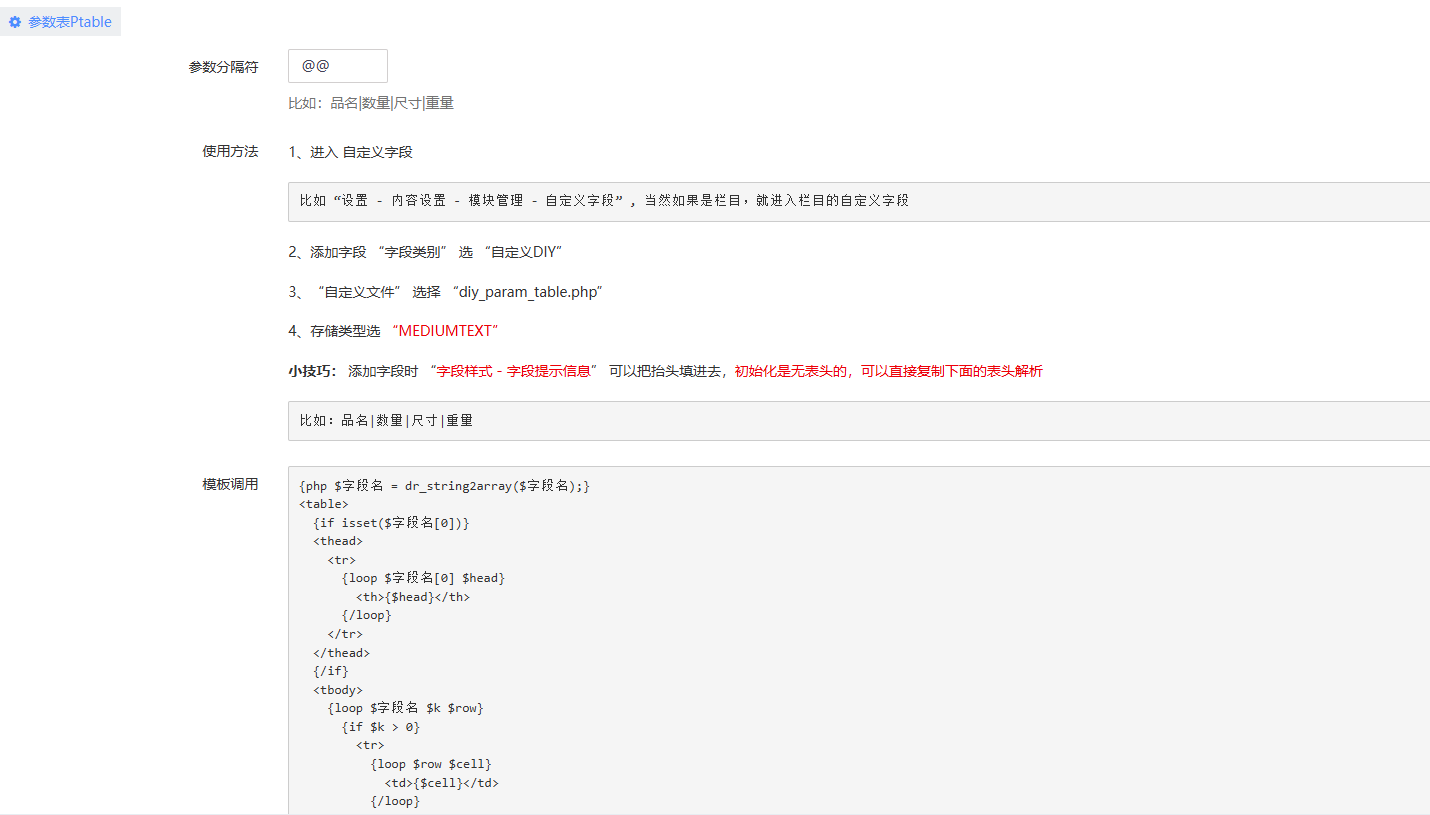Image resolution: width=1430 pixels, height=815 pixels.
Task: Click the diy_param_table.php file name text
Action: pyautogui.click(x=527, y=292)
